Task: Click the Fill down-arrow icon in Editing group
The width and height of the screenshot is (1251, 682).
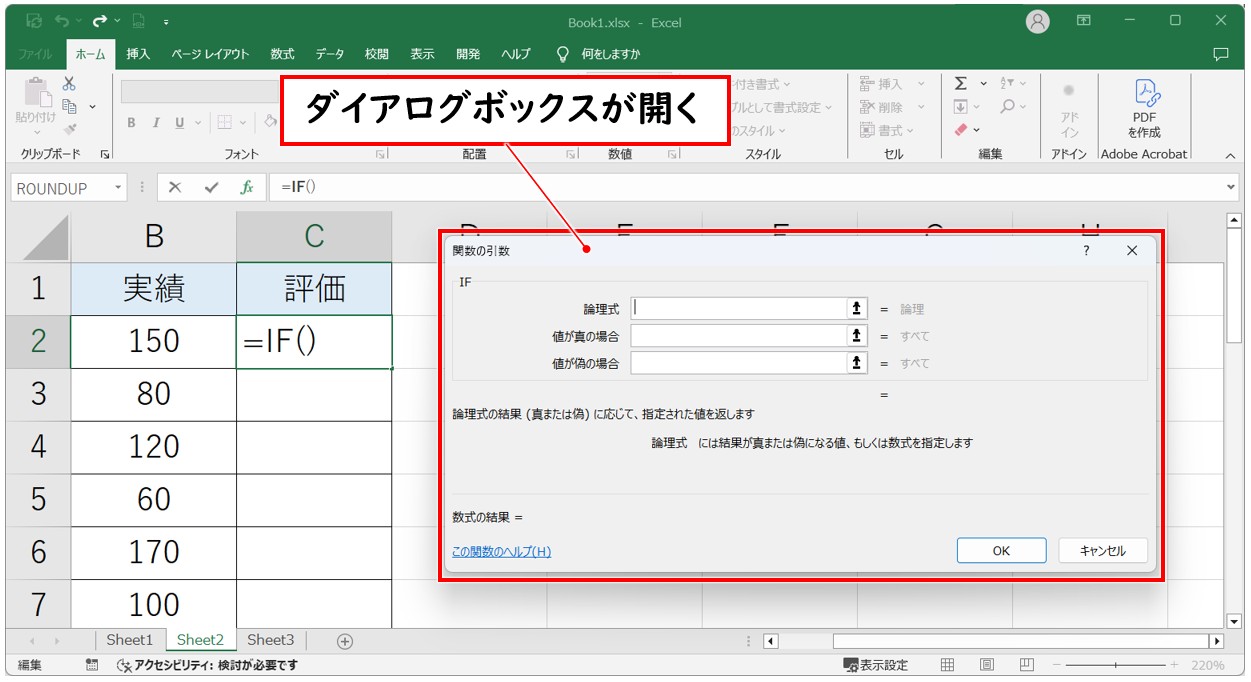Action: click(961, 106)
